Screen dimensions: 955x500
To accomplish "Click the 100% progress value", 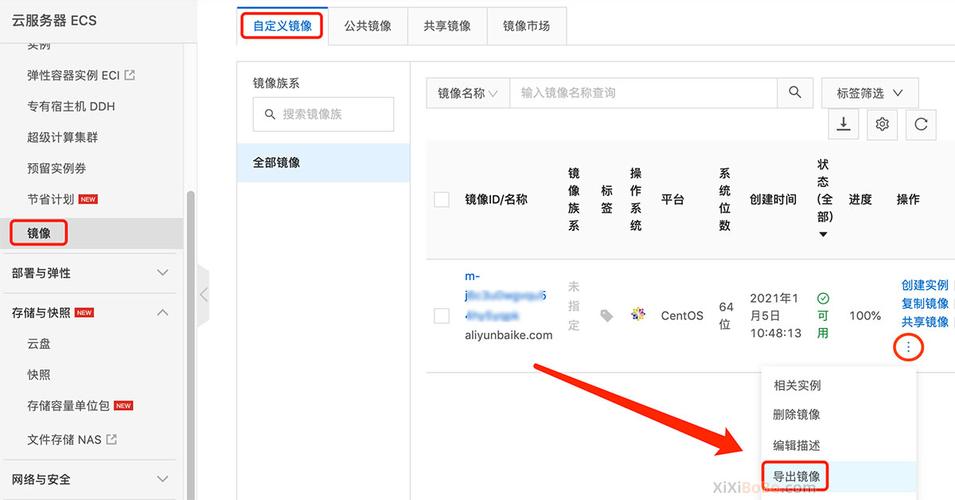I will coord(865,315).
